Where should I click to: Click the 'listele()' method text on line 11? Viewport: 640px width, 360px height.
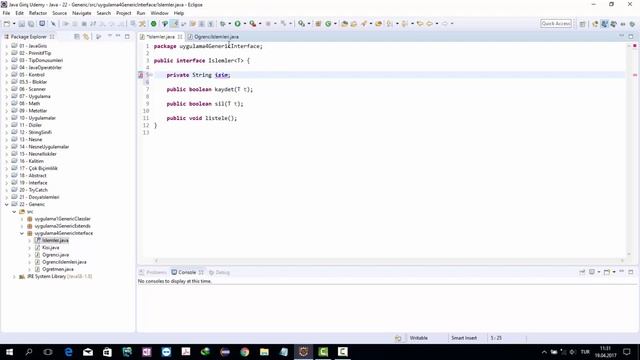pyautogui.click(x=221, y=118)
